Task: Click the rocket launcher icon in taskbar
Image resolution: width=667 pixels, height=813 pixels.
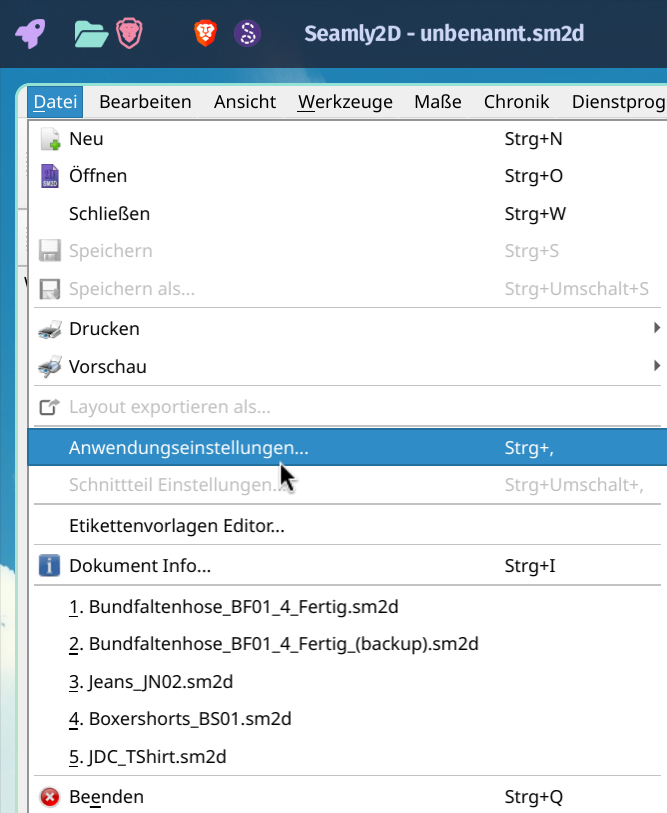Action: point(30,34)
